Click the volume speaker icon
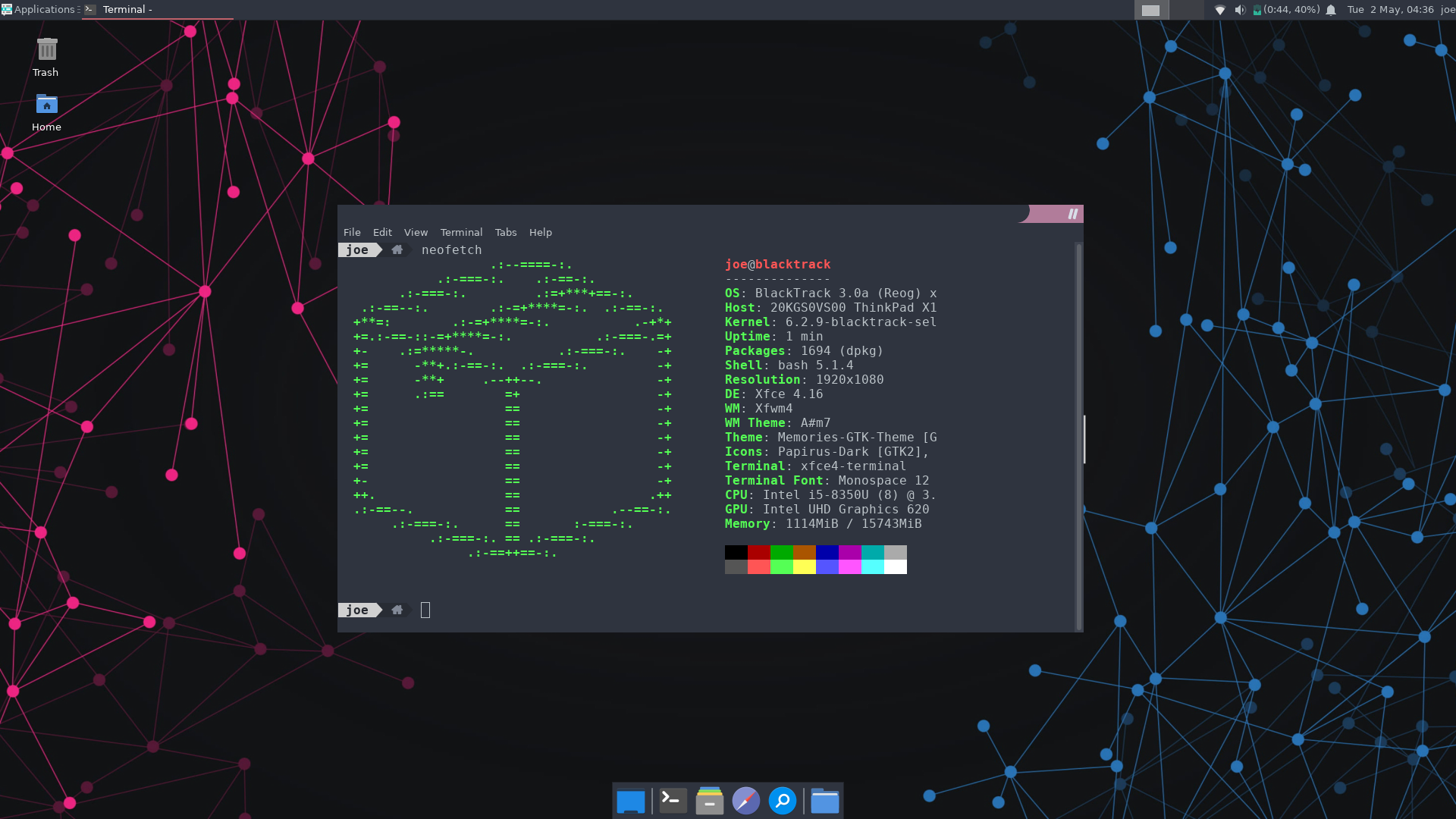 pos(1239,10)
